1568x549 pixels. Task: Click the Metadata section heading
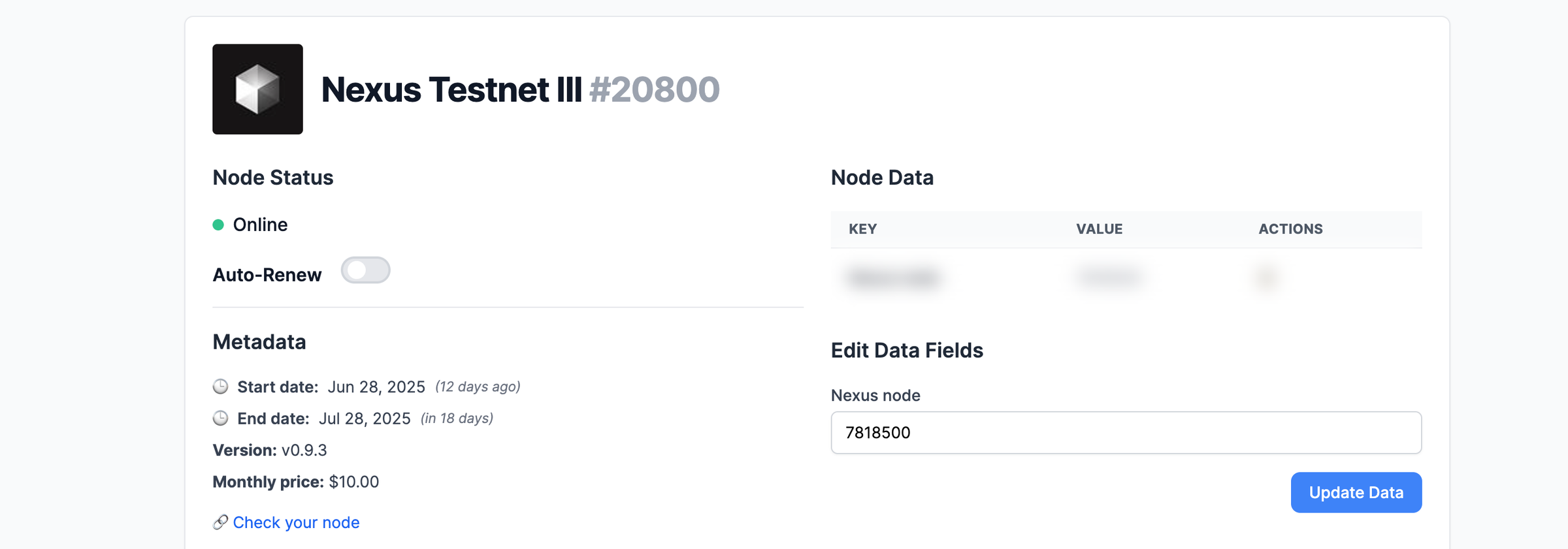259,341
